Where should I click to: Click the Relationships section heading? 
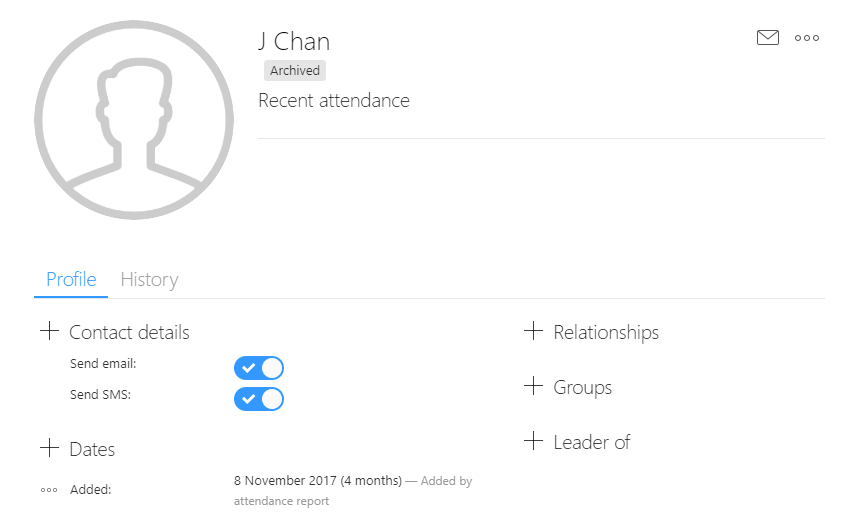pyautogui.click(x=606, y=333)
